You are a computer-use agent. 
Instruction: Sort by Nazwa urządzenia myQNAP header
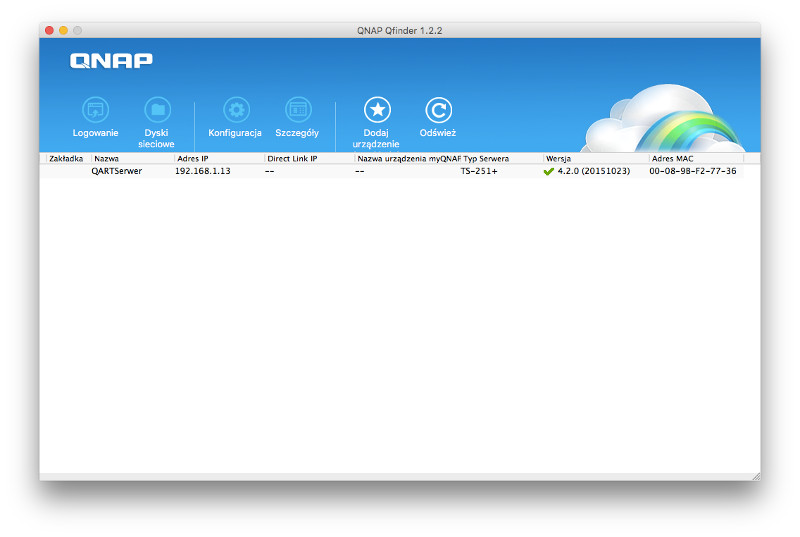coord(408,159)
